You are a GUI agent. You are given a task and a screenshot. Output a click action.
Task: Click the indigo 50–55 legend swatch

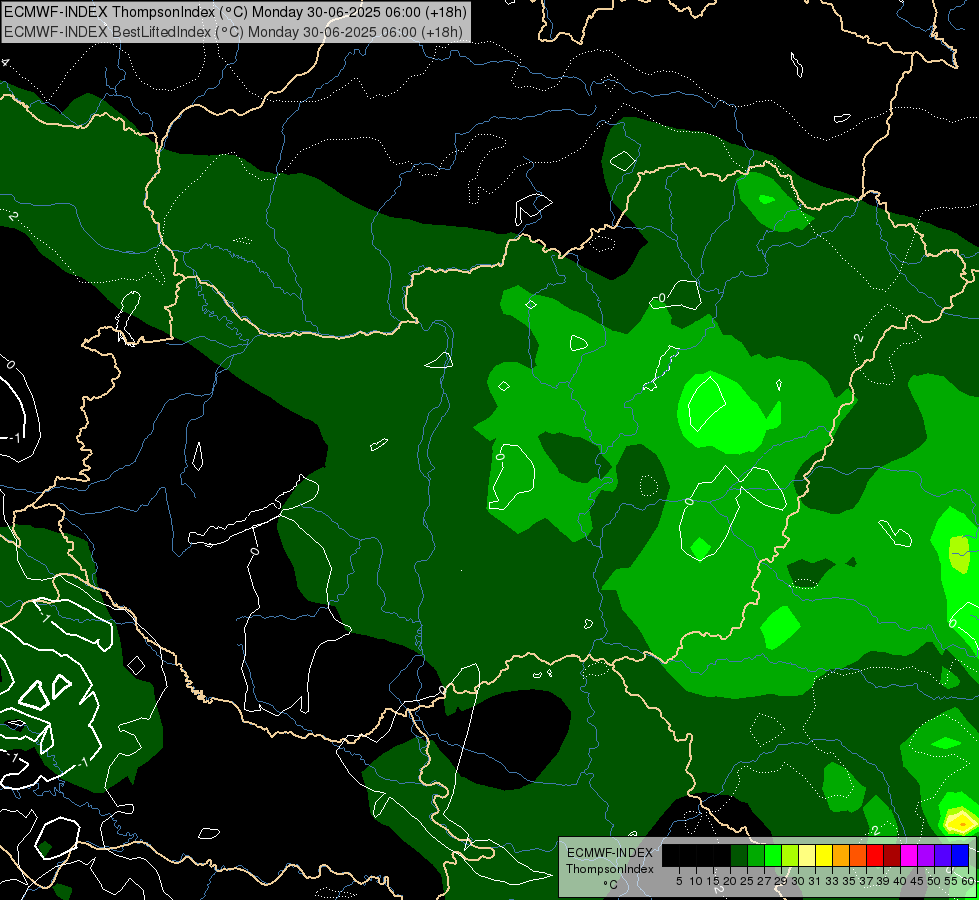943,855
